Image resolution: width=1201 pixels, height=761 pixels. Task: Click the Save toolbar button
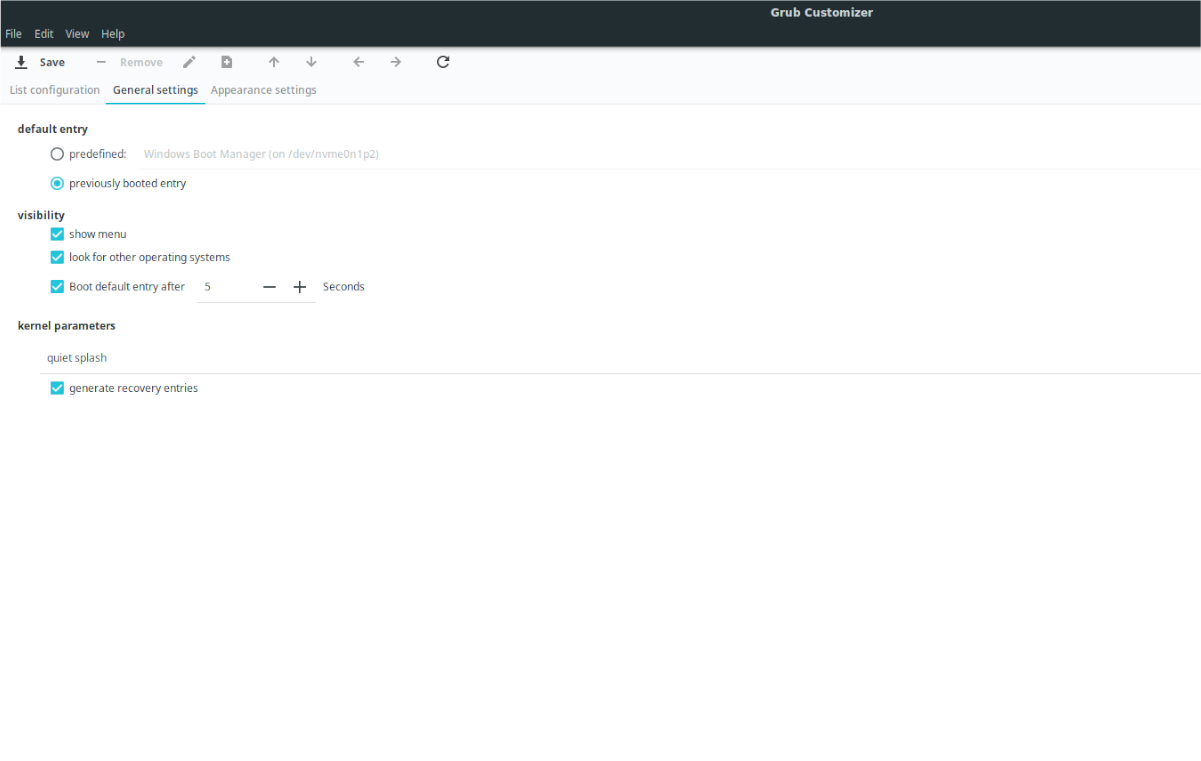[x=40, y=62]
